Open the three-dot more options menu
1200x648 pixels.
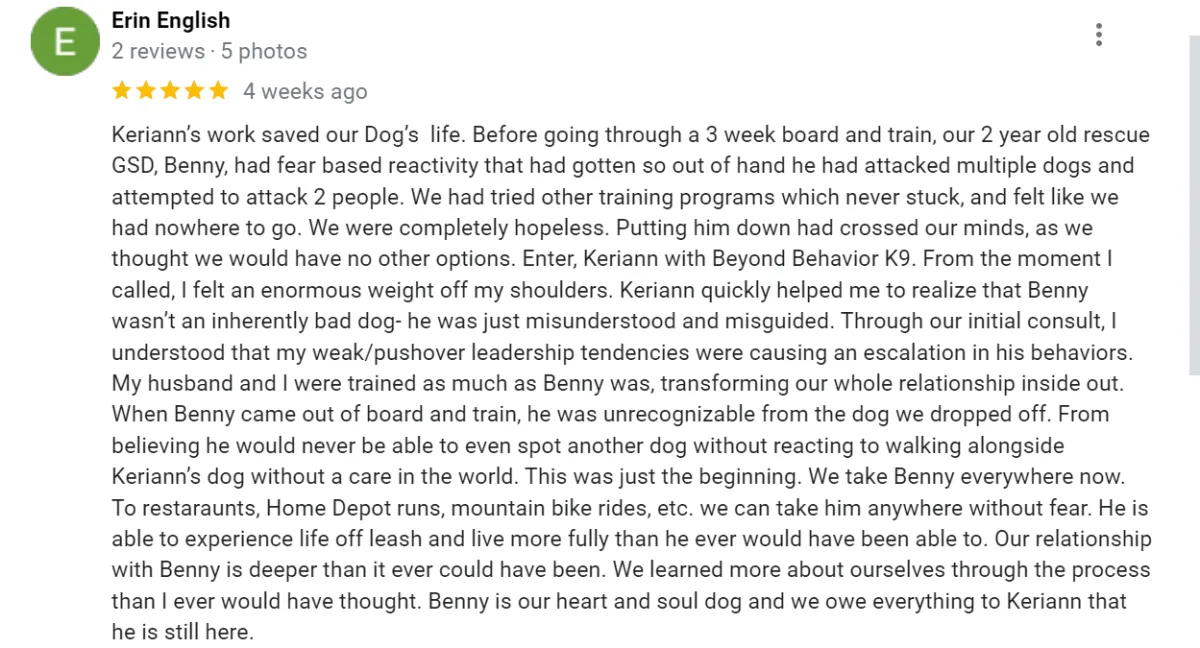1099,35
